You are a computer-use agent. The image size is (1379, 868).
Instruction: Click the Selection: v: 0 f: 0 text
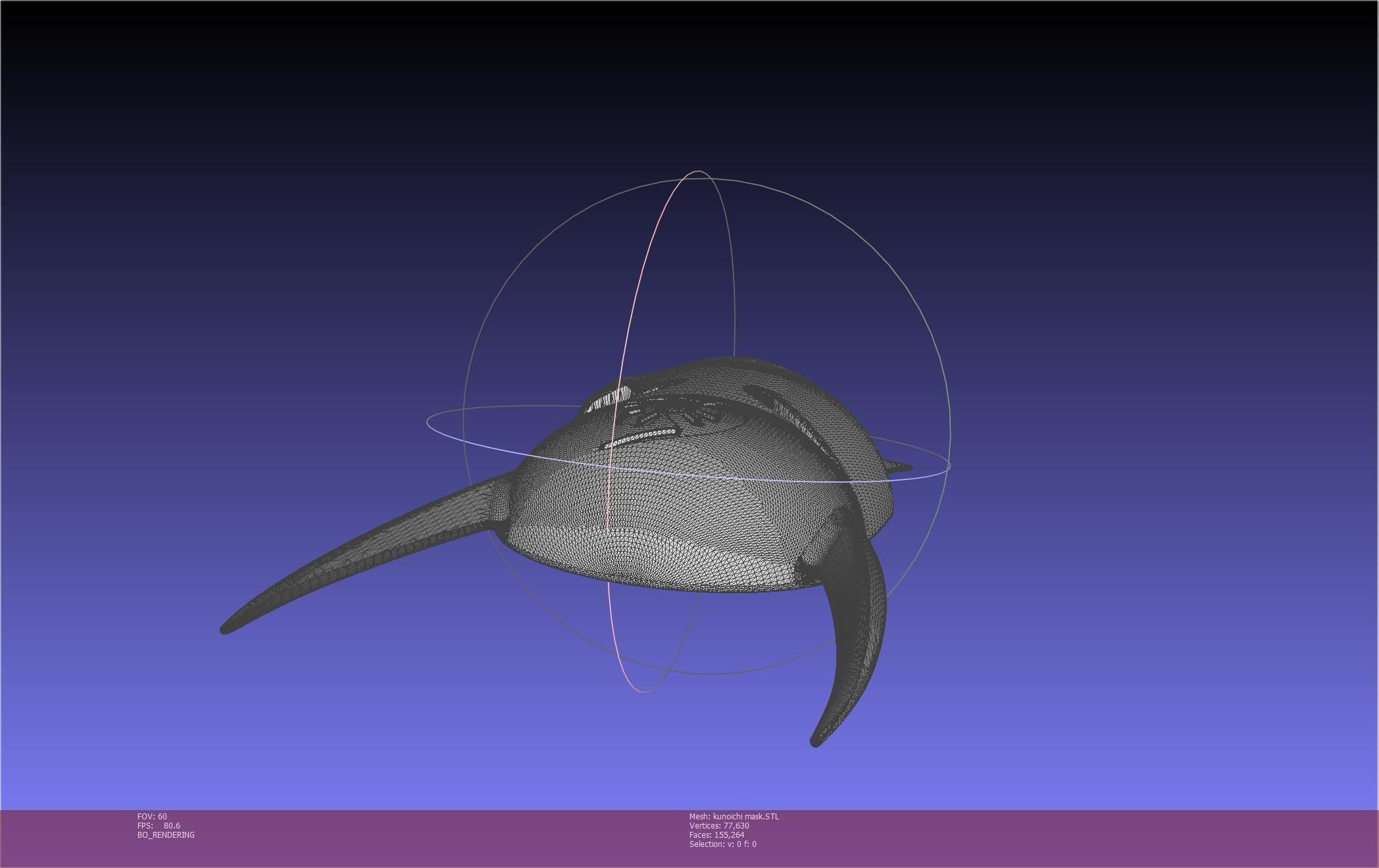tap(722, 844)
